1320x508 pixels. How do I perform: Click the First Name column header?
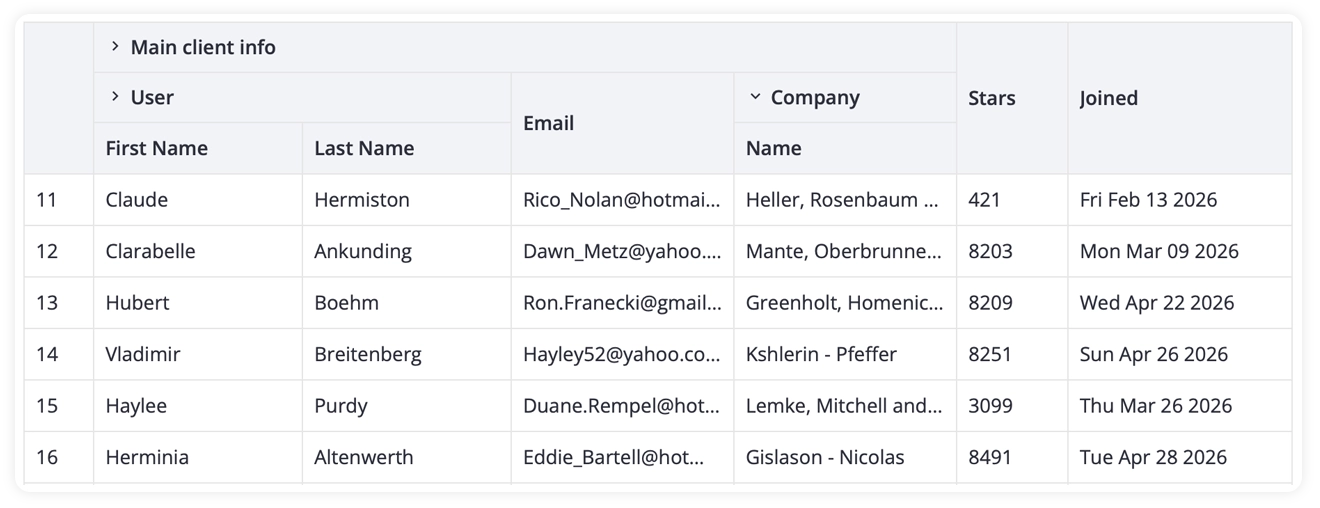coord(157,148)
